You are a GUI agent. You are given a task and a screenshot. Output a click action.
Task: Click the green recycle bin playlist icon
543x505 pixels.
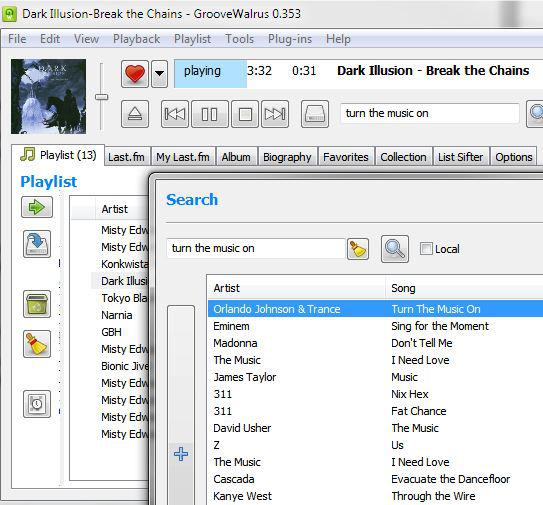pos(37,304)
